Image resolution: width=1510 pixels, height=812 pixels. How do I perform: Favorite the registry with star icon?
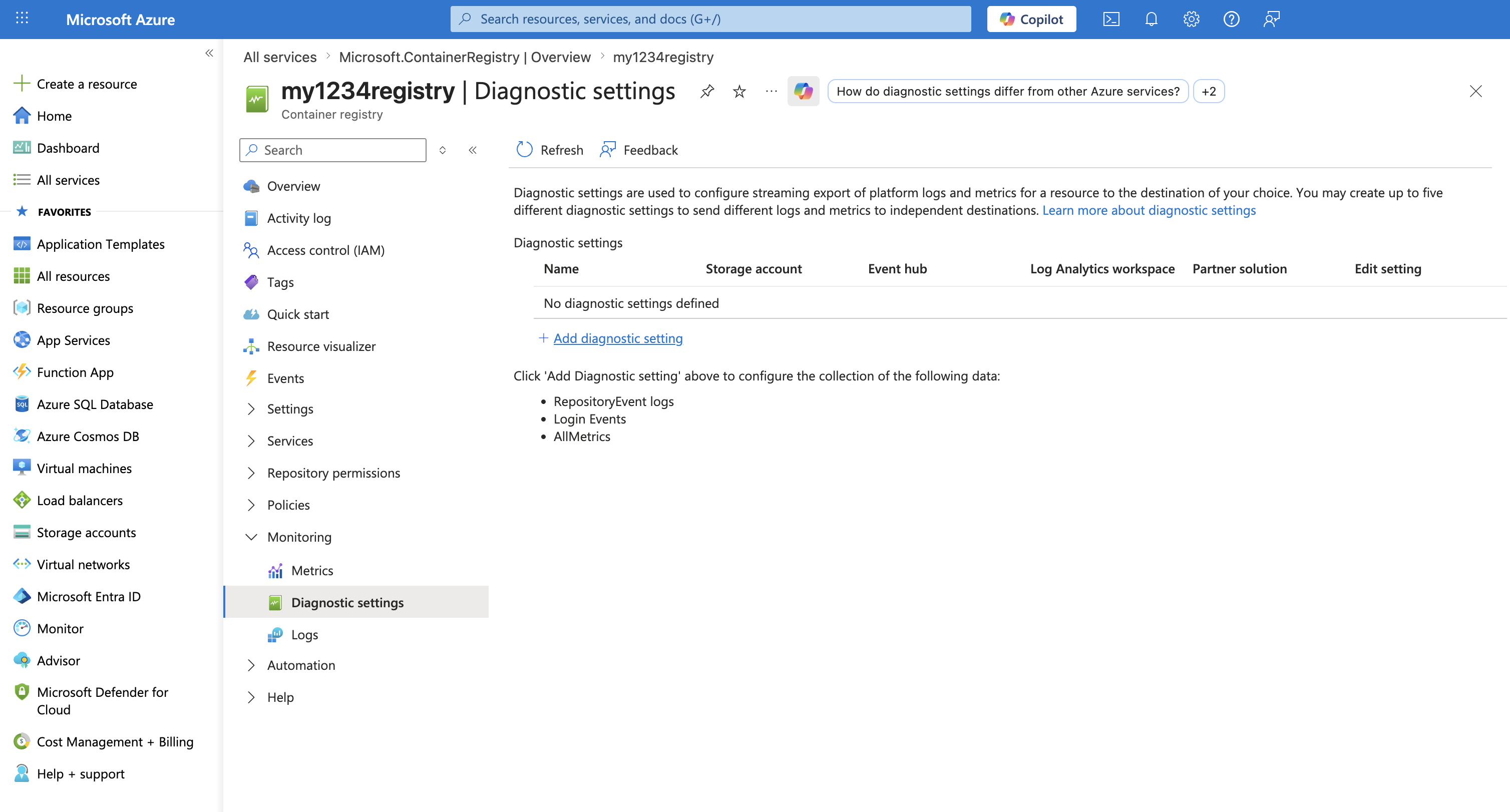tap(739, 92)
